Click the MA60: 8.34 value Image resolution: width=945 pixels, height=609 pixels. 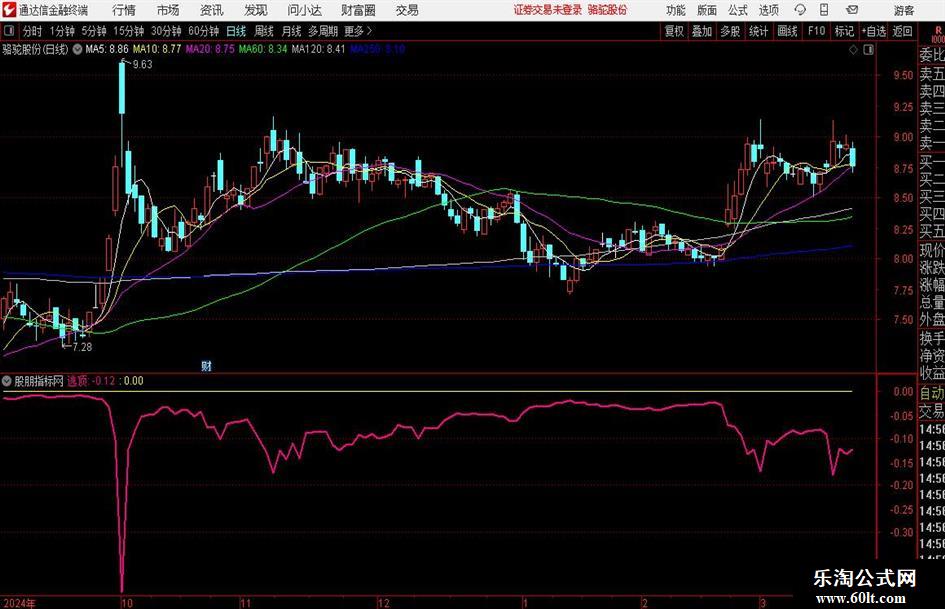(263, 49)
